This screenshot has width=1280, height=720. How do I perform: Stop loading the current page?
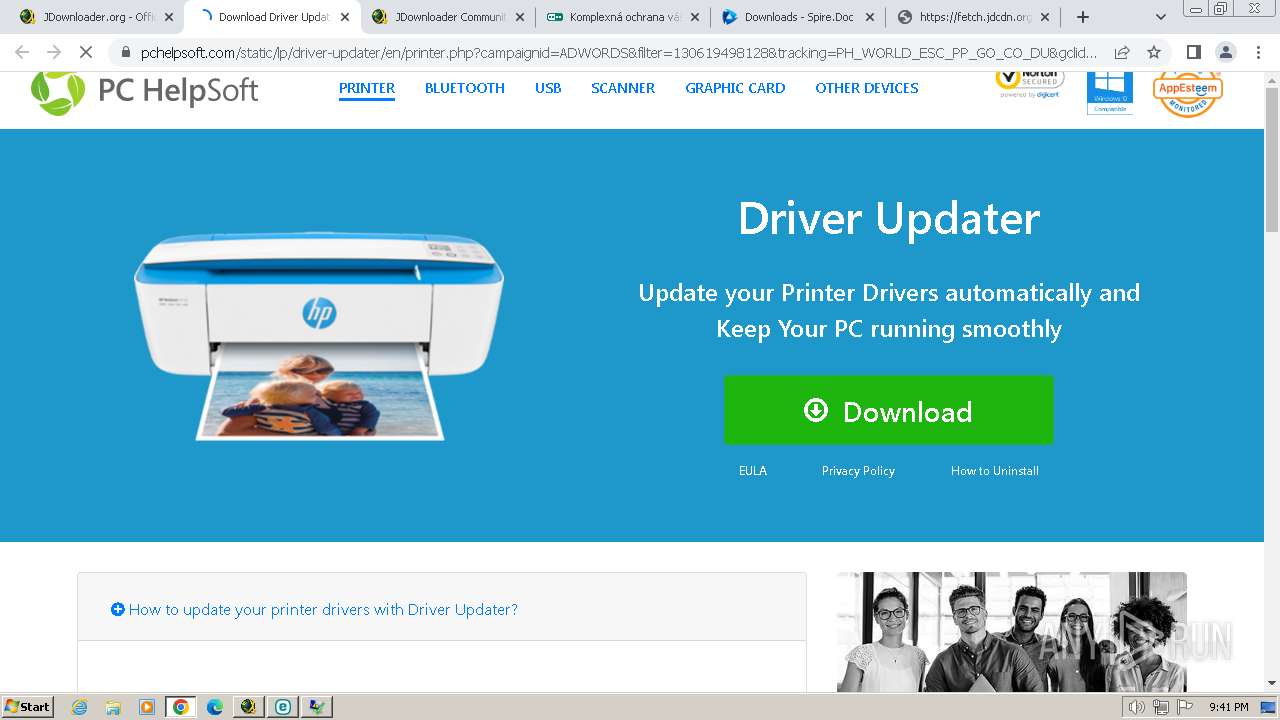coord(86,52)
